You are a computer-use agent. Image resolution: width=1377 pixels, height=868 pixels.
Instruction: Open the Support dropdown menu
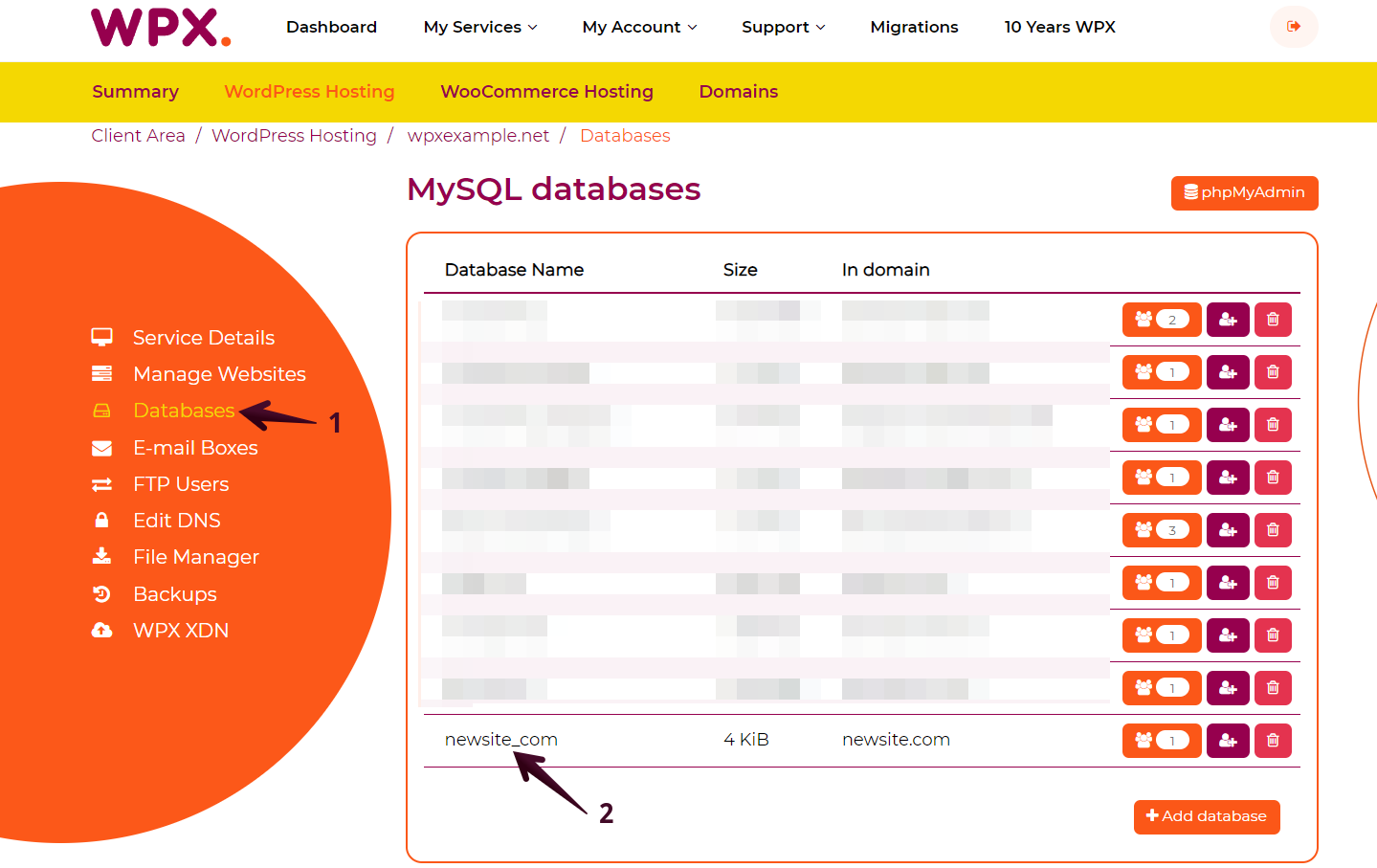pyautogui.click(x=783, y=27)
